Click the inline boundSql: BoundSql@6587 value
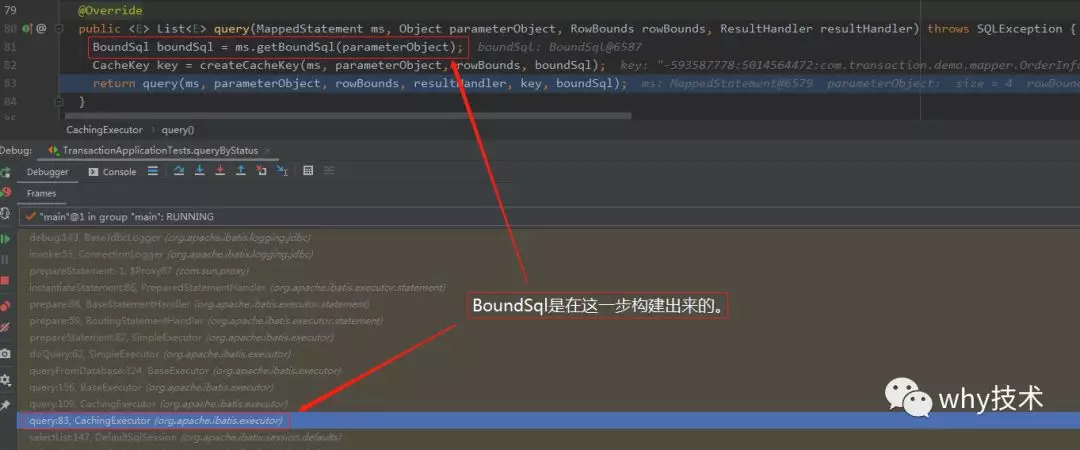 tap(559, 47)
